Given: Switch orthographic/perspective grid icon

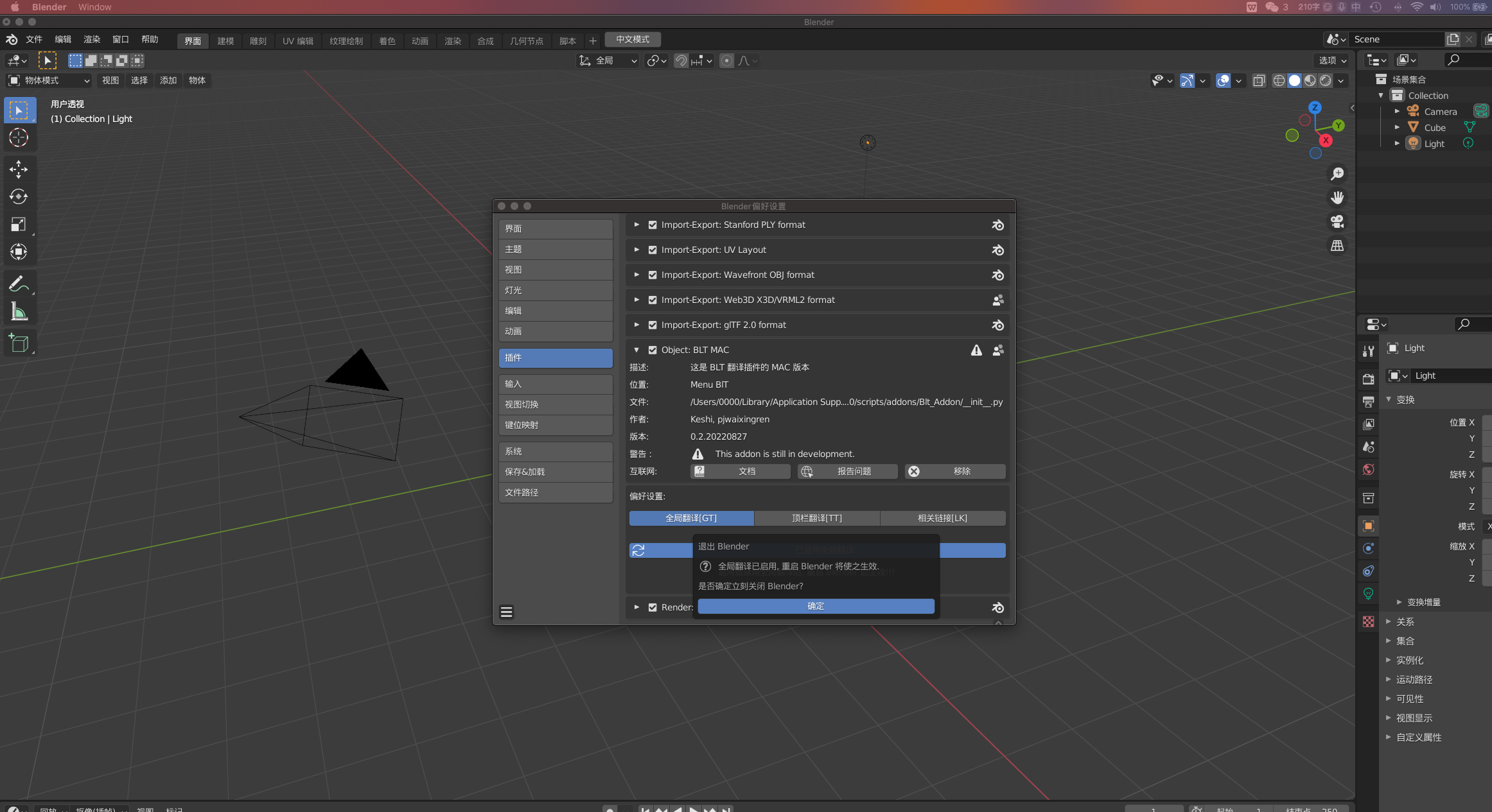Looking at the screenshot, I should [x=1337, y=246].
